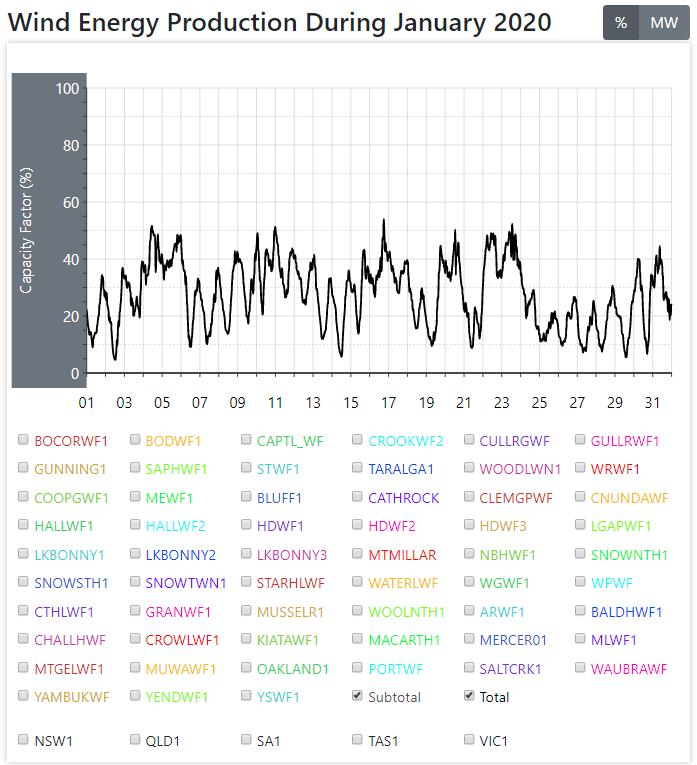Click the Capacity Factor (%) axis label

click(x=27, y=231)
